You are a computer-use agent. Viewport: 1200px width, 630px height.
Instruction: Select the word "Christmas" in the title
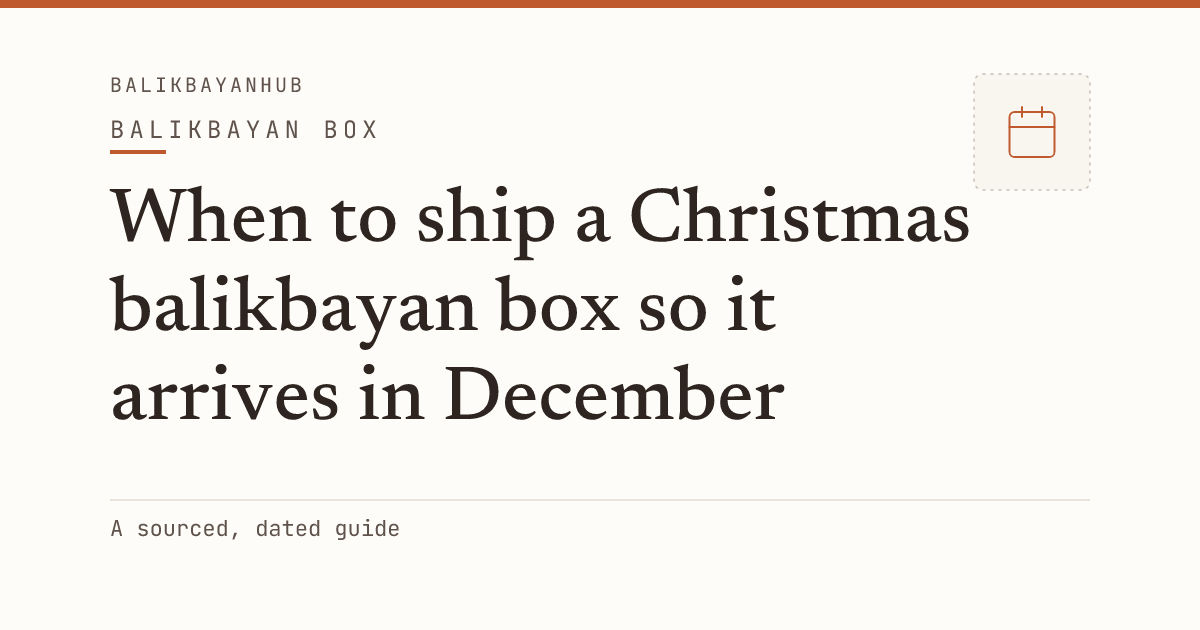tap(800, 217)
